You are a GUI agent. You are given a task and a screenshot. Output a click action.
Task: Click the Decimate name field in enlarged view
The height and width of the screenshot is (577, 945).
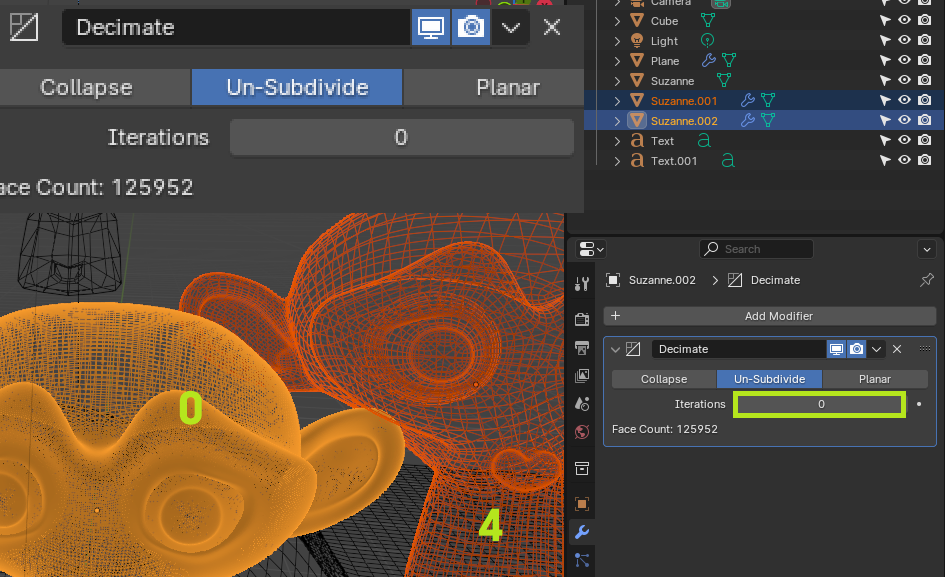pos(236,27)
